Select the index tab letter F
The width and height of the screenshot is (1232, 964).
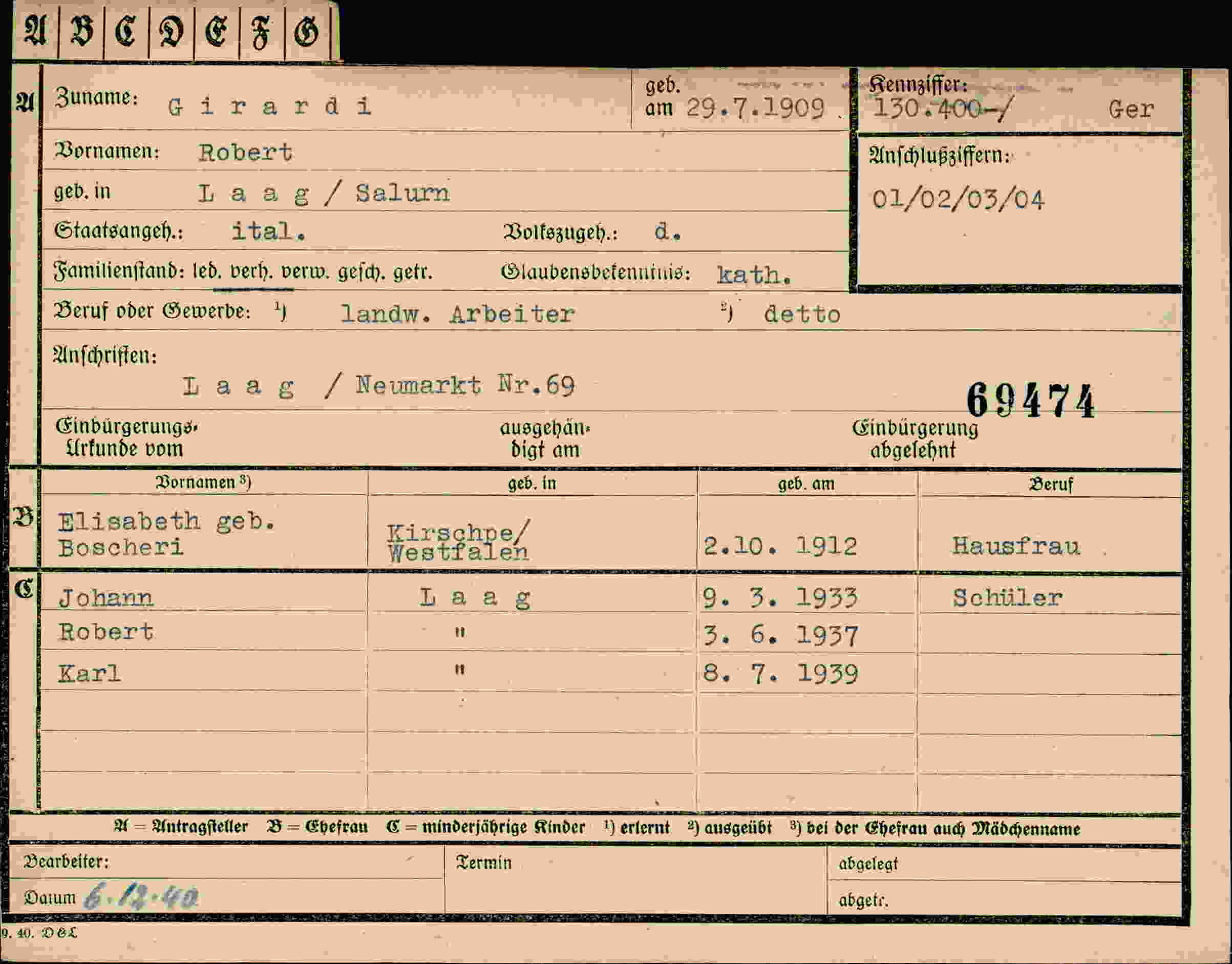coord(261,32)
